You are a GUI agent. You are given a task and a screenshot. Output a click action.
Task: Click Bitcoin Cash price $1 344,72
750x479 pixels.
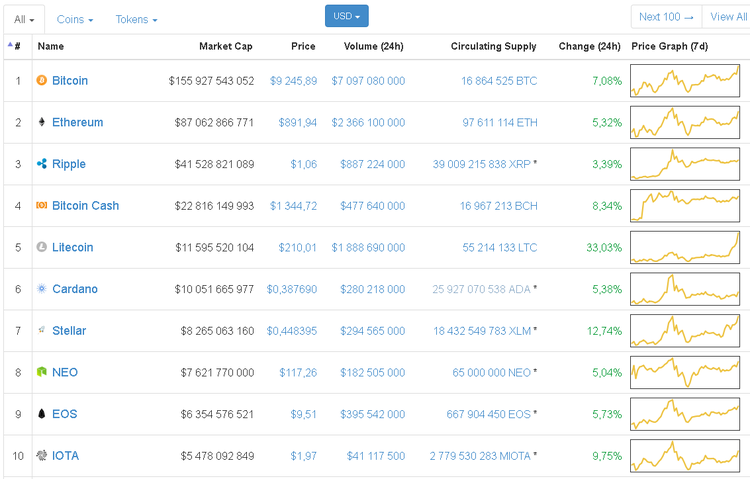293,206
